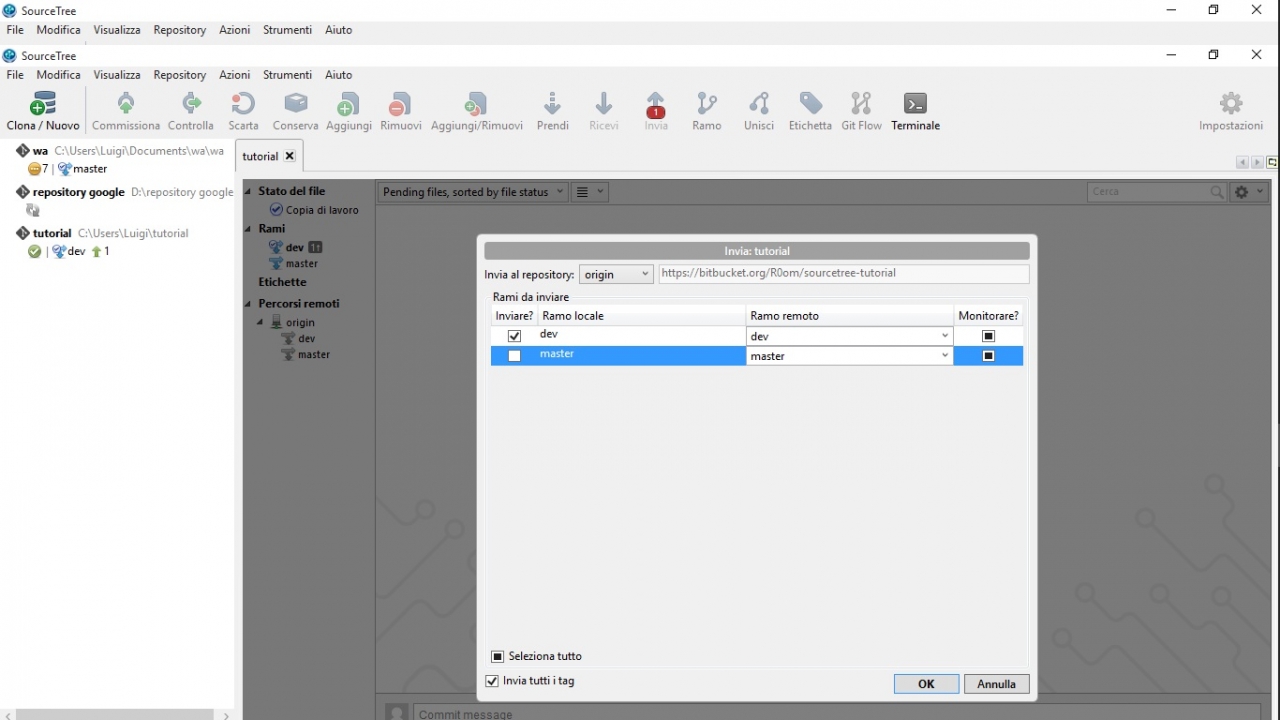Click the Ramo remoto column header
Image resolution: width=1280 pixels, height=720 pixels.
(849, 316)
